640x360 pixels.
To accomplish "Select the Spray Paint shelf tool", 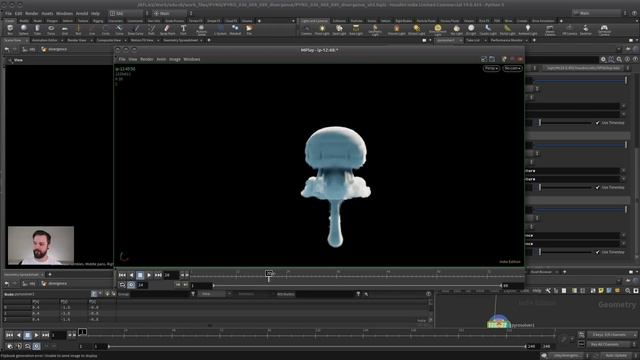I will pyautogui.click(x=167, y=29).
